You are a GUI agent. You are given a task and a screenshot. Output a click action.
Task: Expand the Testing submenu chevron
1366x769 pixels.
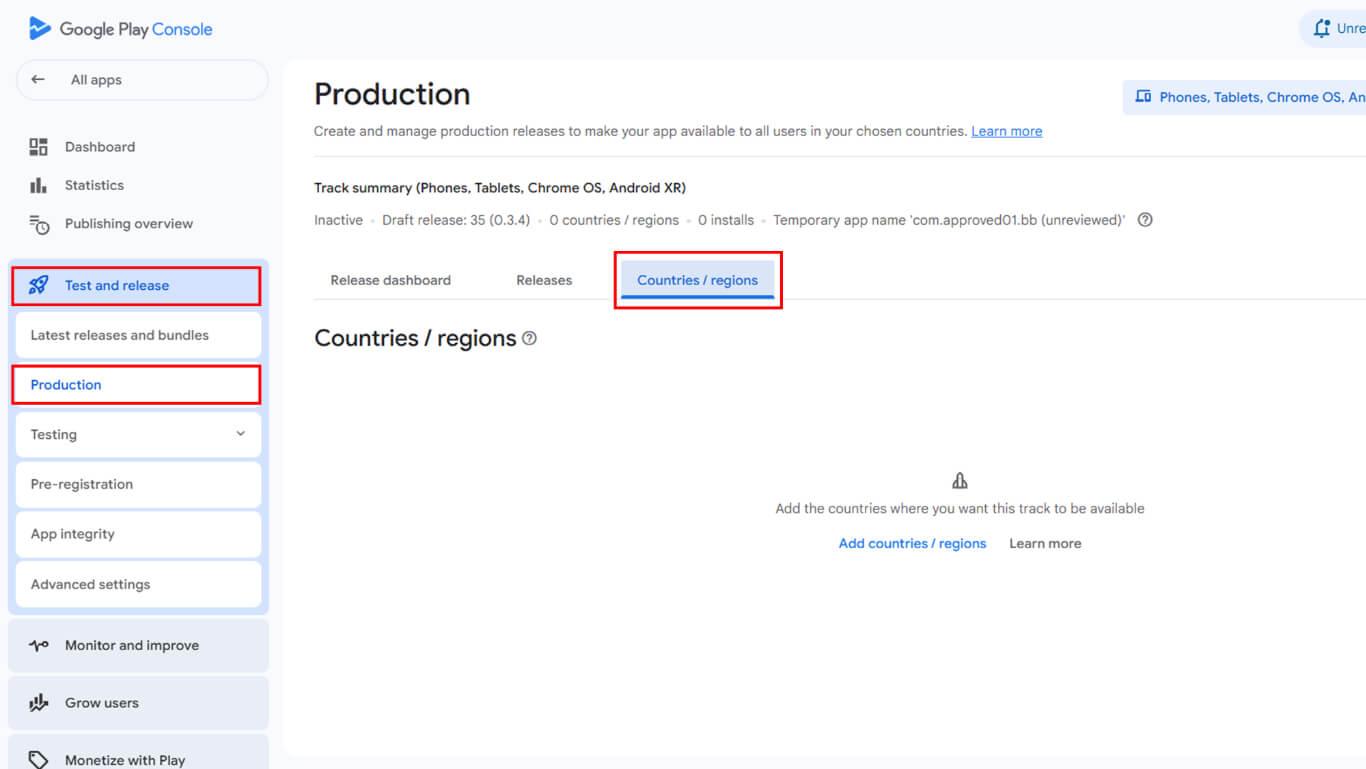coord(240,434)
